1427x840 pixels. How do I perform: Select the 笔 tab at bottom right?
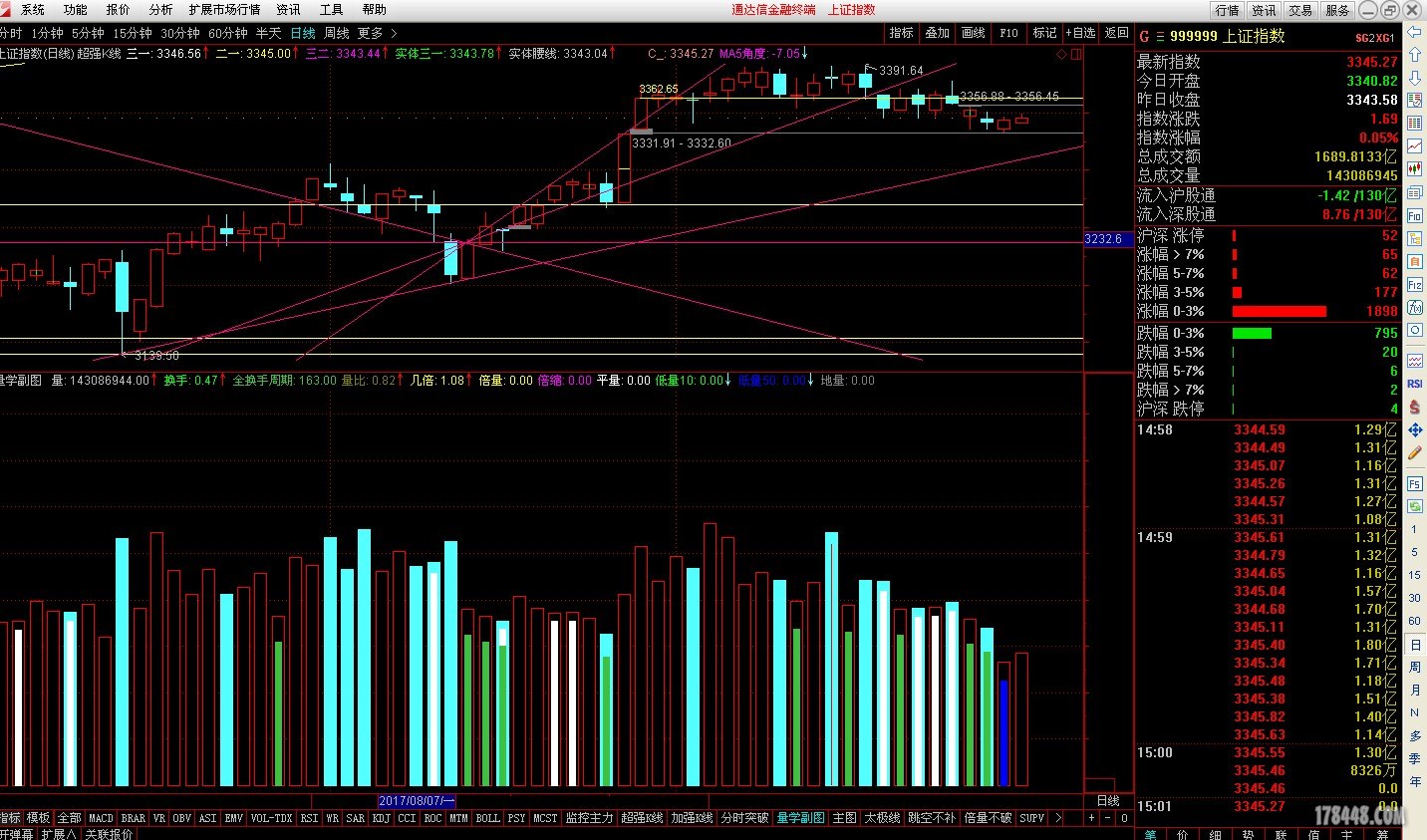[x=1150, y=834]
